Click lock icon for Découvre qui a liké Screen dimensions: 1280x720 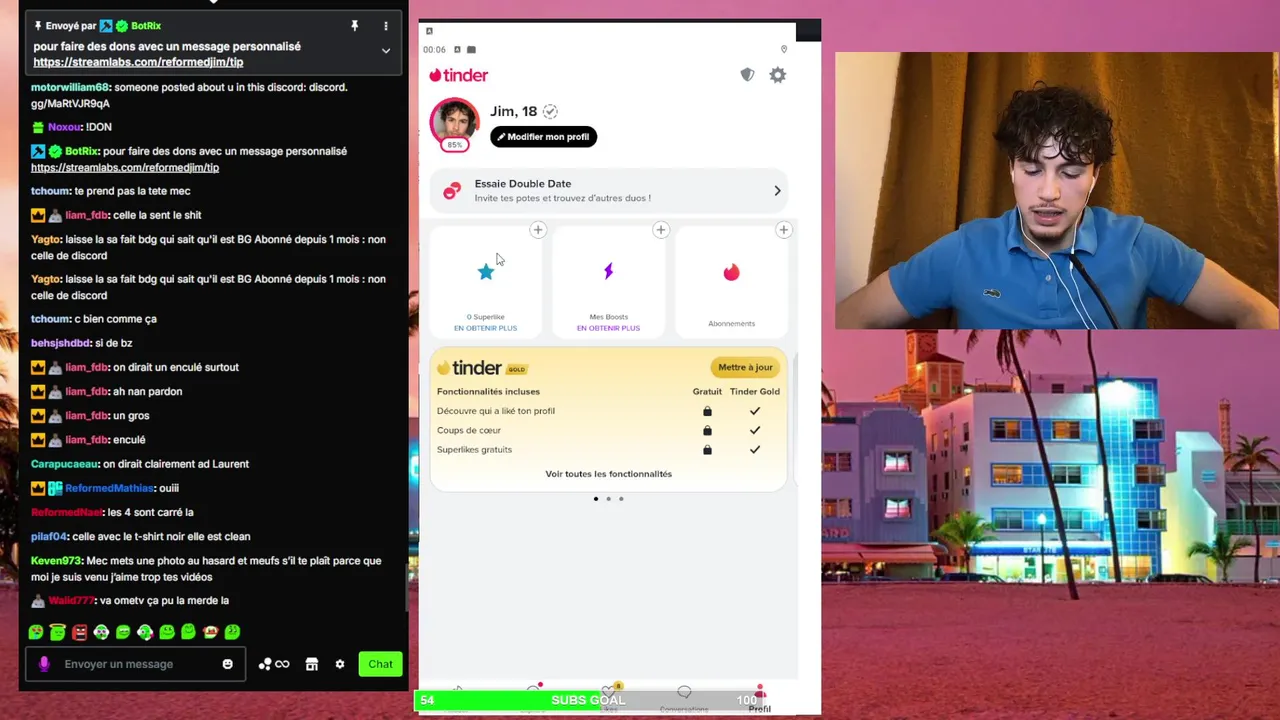(x=707, y=411)
